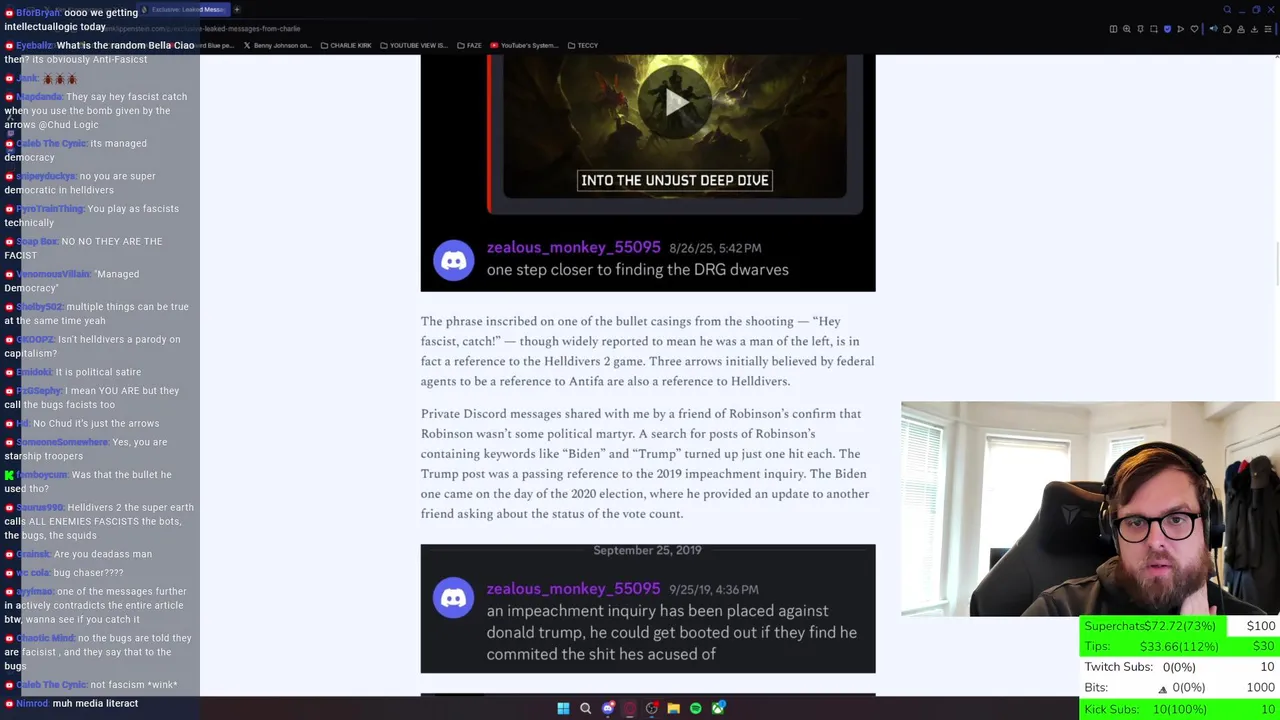This screenshot has height=720, width=1280.
Task: Open the split screen view icon
Action: (x=1113, y=29)
